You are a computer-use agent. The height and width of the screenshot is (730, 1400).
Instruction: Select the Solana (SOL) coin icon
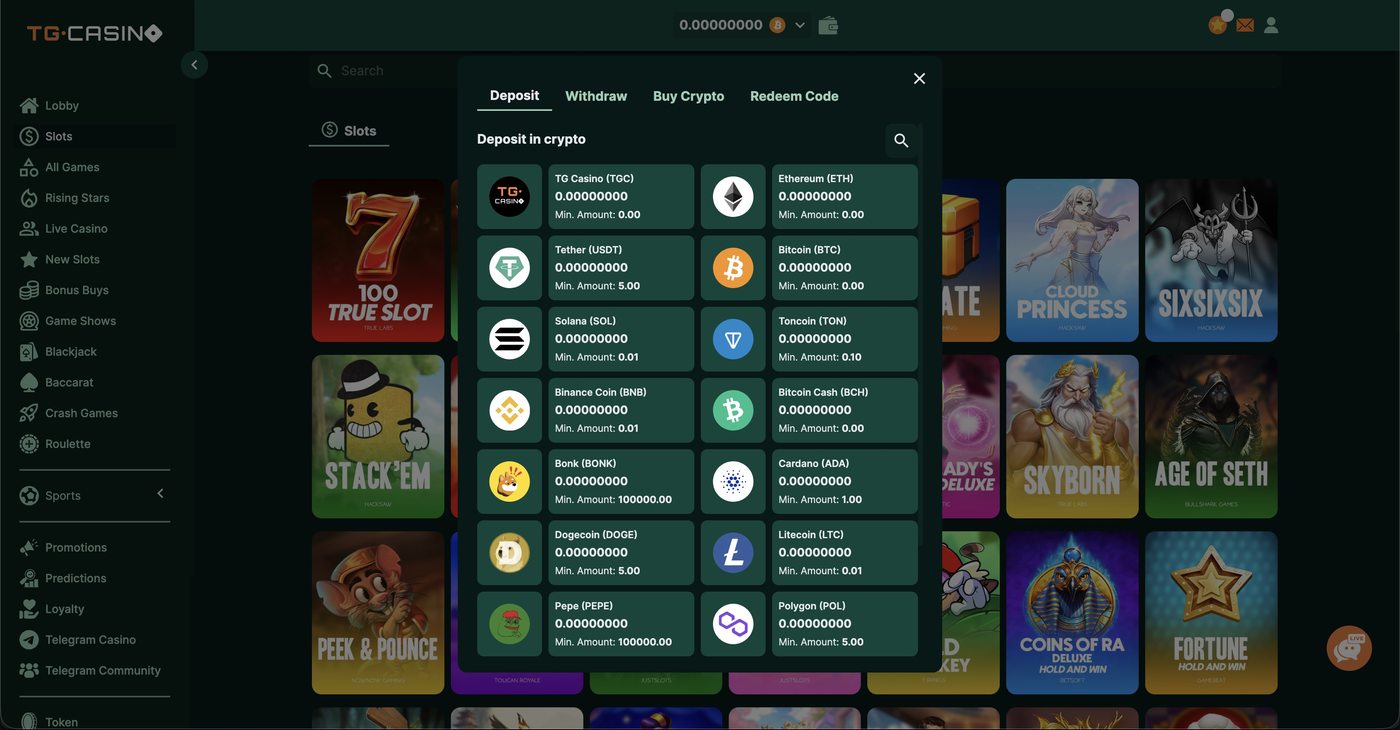510,339
